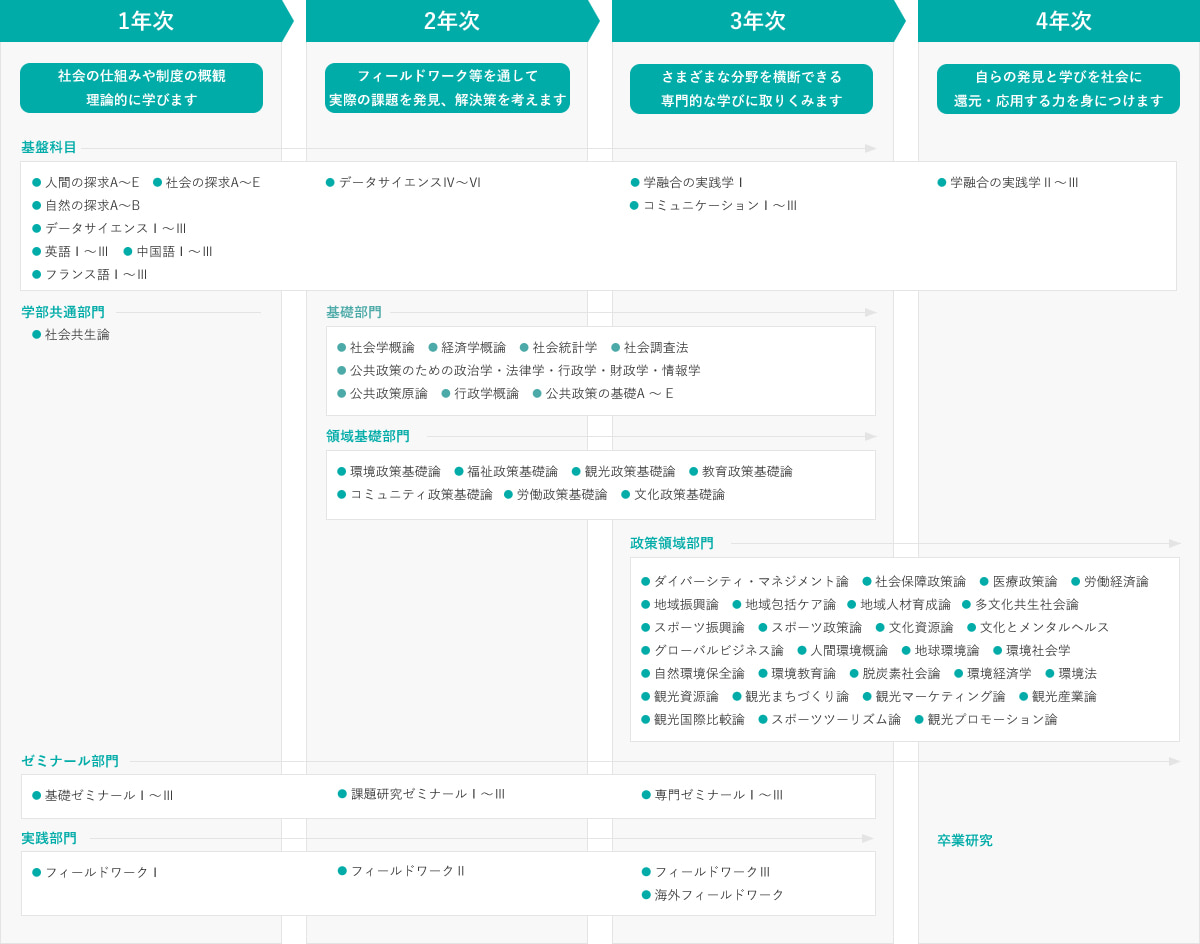Click the 4年次 header tab
The image size is (1200, 944).
point(1064,21)
